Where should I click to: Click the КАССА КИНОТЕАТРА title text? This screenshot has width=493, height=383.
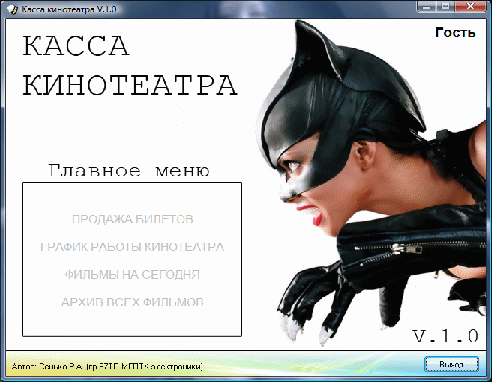(x=130, y=65)
